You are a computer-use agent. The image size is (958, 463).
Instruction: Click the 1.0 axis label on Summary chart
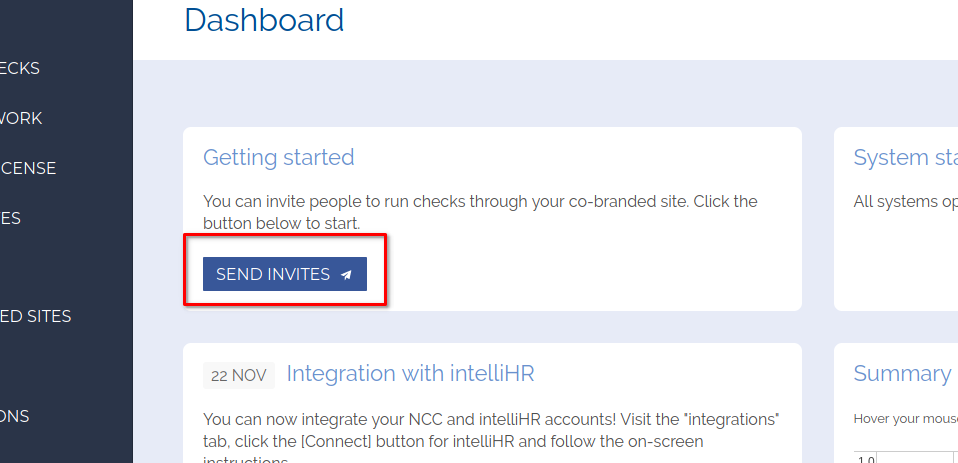pos(865,459)
